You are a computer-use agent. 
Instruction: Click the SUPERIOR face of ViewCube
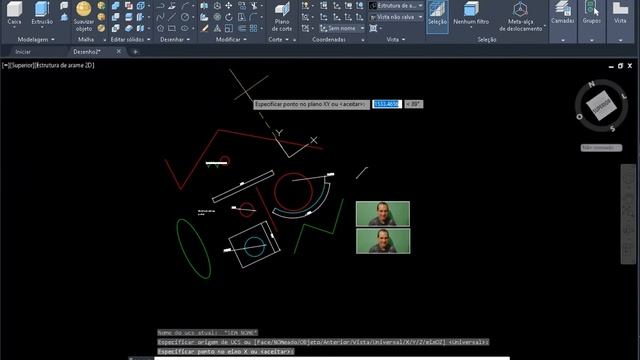click(x=601, y=106)
